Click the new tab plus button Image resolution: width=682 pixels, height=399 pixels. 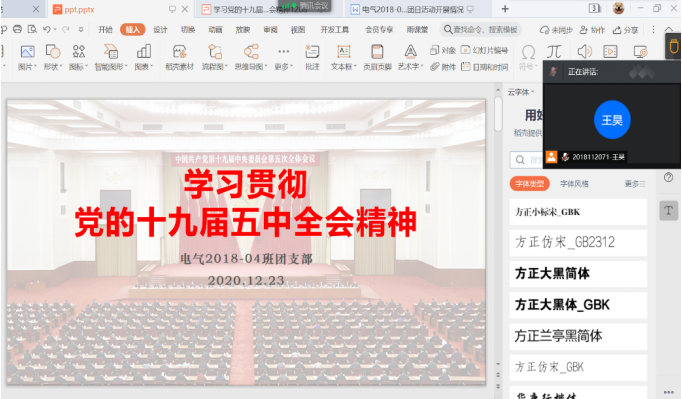[505, 9]
